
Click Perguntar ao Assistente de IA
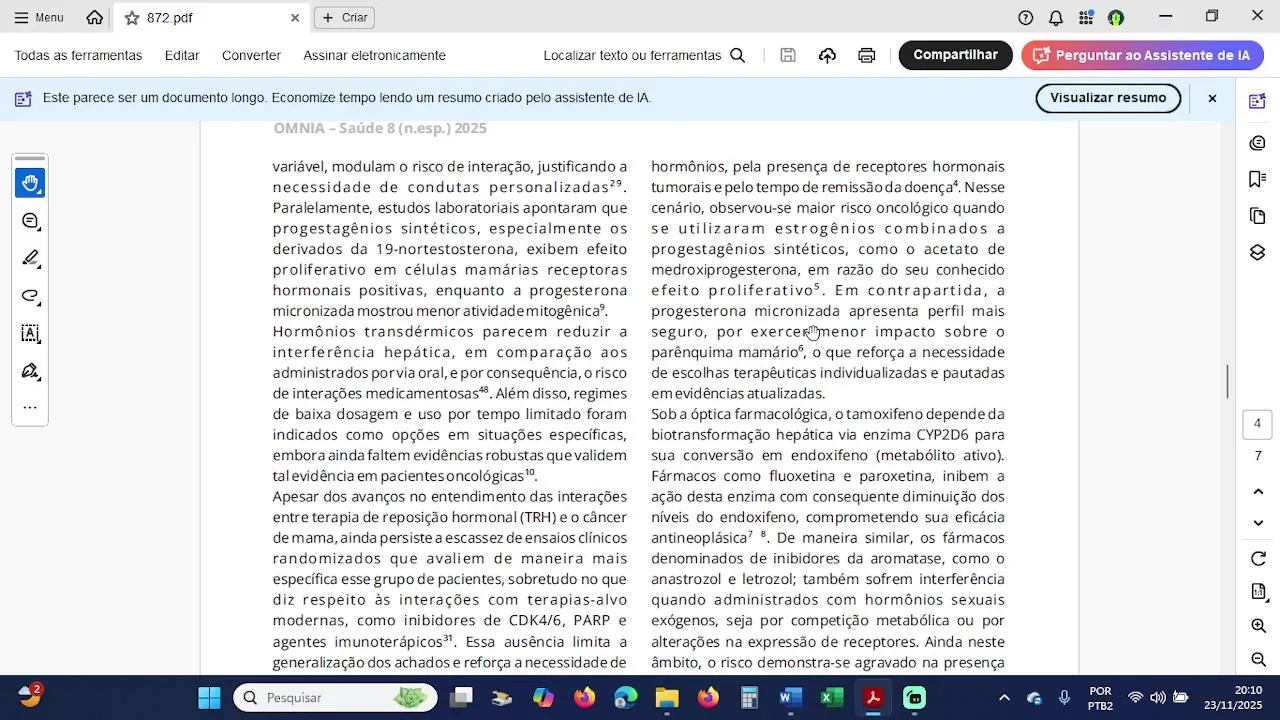pos(1142,55)
